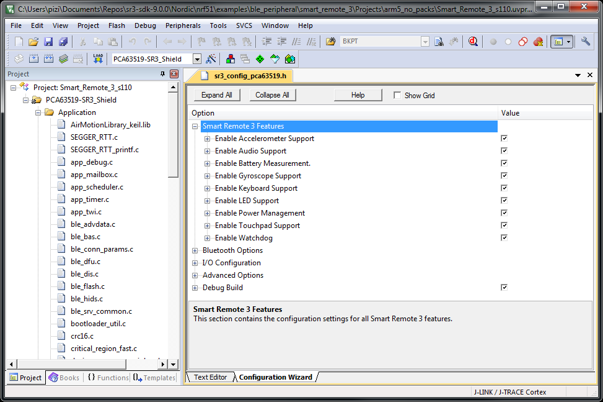Switch to the Books panel tab

pyautogui.click(x=65, y=377)
